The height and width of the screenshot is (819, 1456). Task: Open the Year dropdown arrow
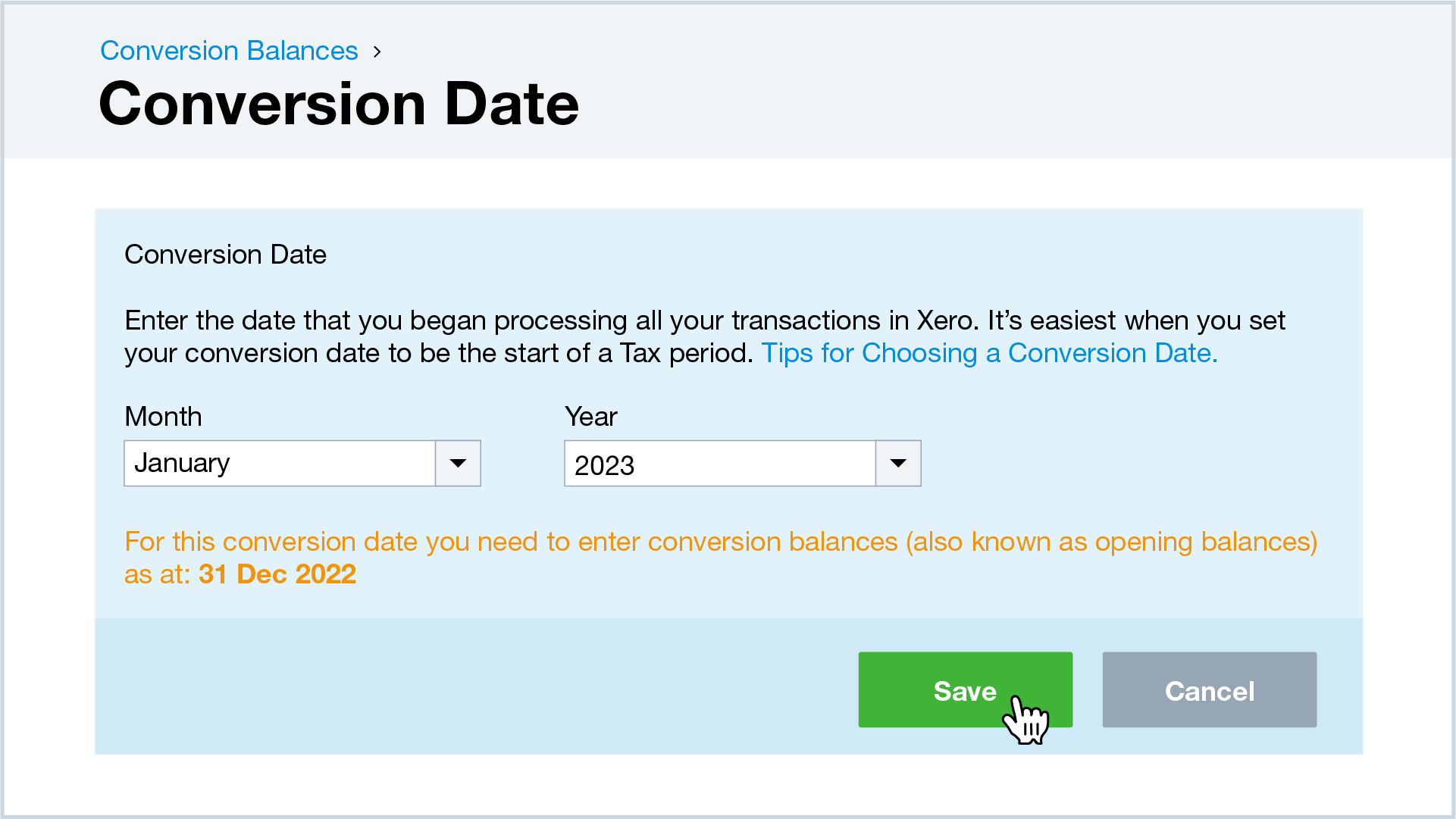point(897,463)
